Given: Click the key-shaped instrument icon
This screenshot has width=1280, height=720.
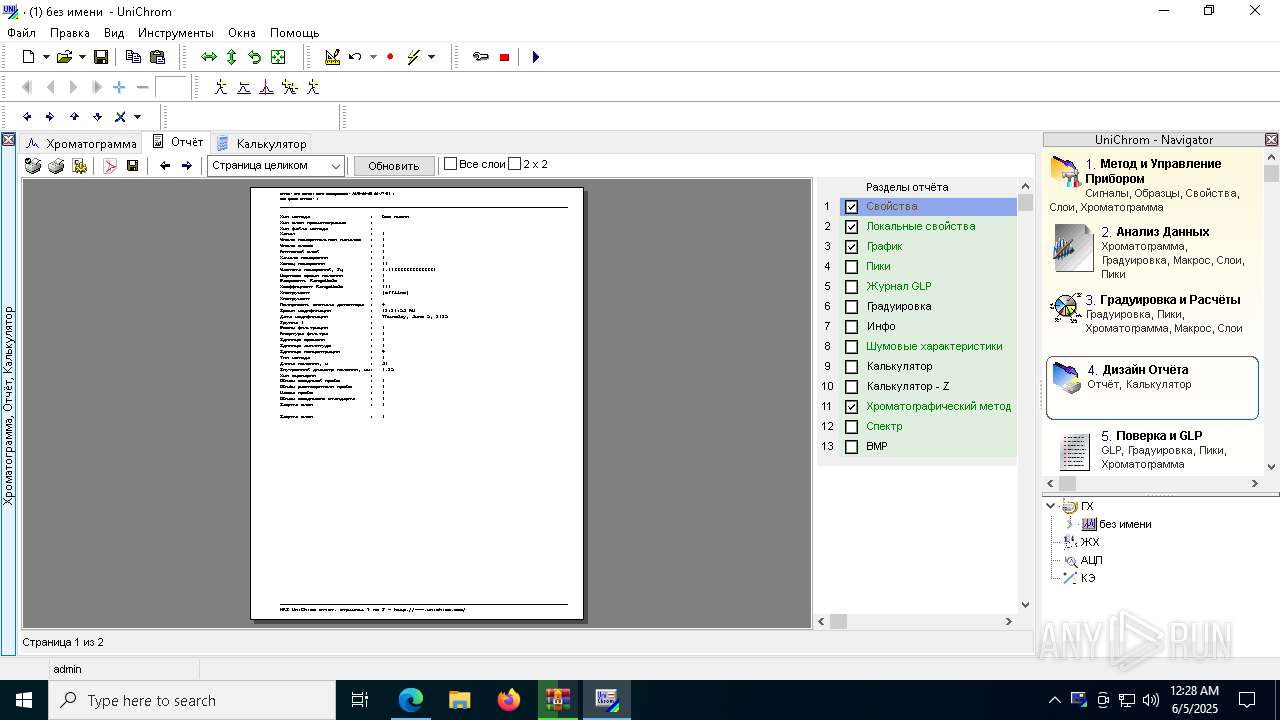Looking at the screenshot, I should [481, 57].
